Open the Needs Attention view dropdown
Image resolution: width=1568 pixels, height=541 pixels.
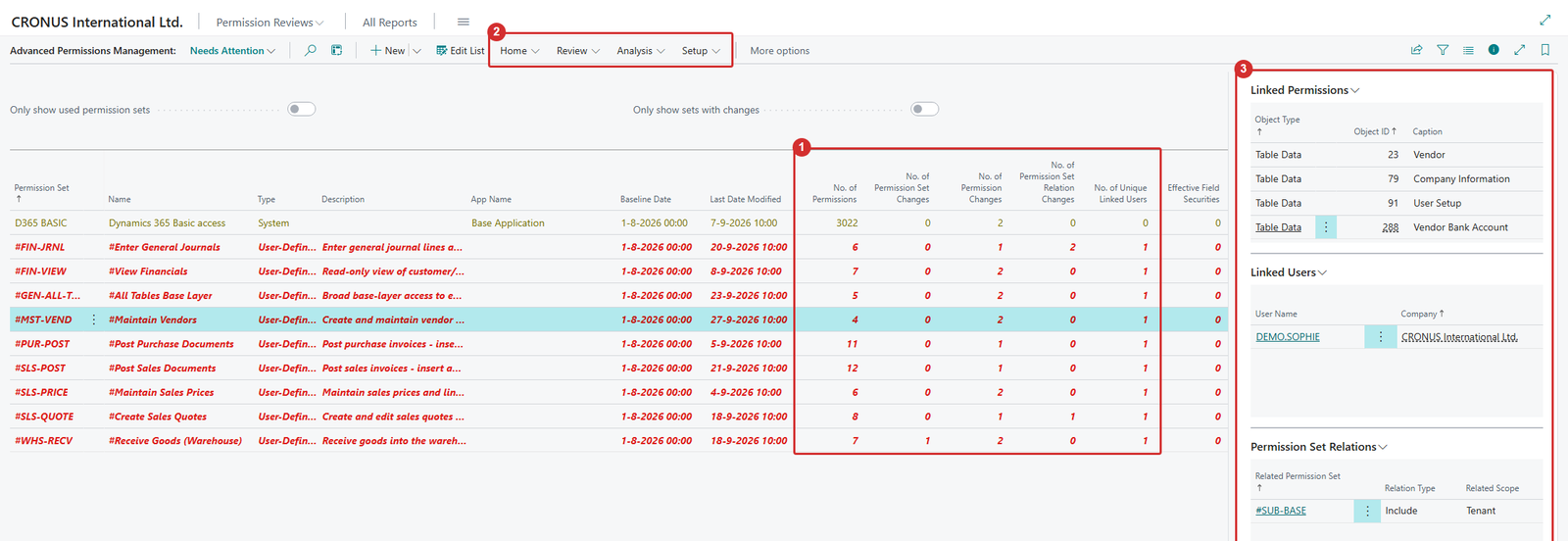[232, 51]
